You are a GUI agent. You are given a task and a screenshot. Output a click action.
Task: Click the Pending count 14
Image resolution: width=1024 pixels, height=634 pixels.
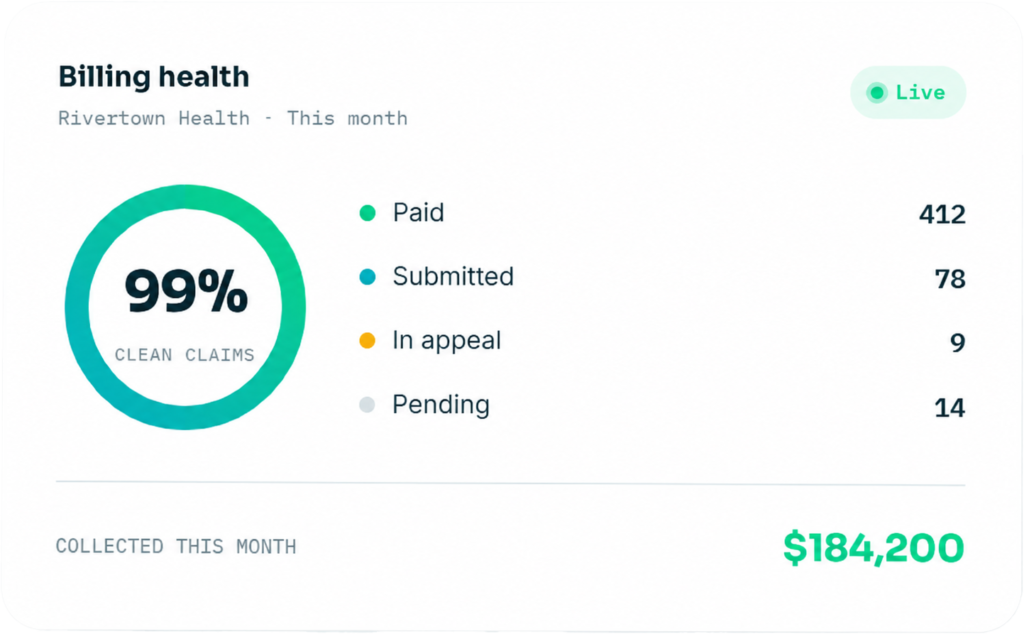click(x=950, y=407)
